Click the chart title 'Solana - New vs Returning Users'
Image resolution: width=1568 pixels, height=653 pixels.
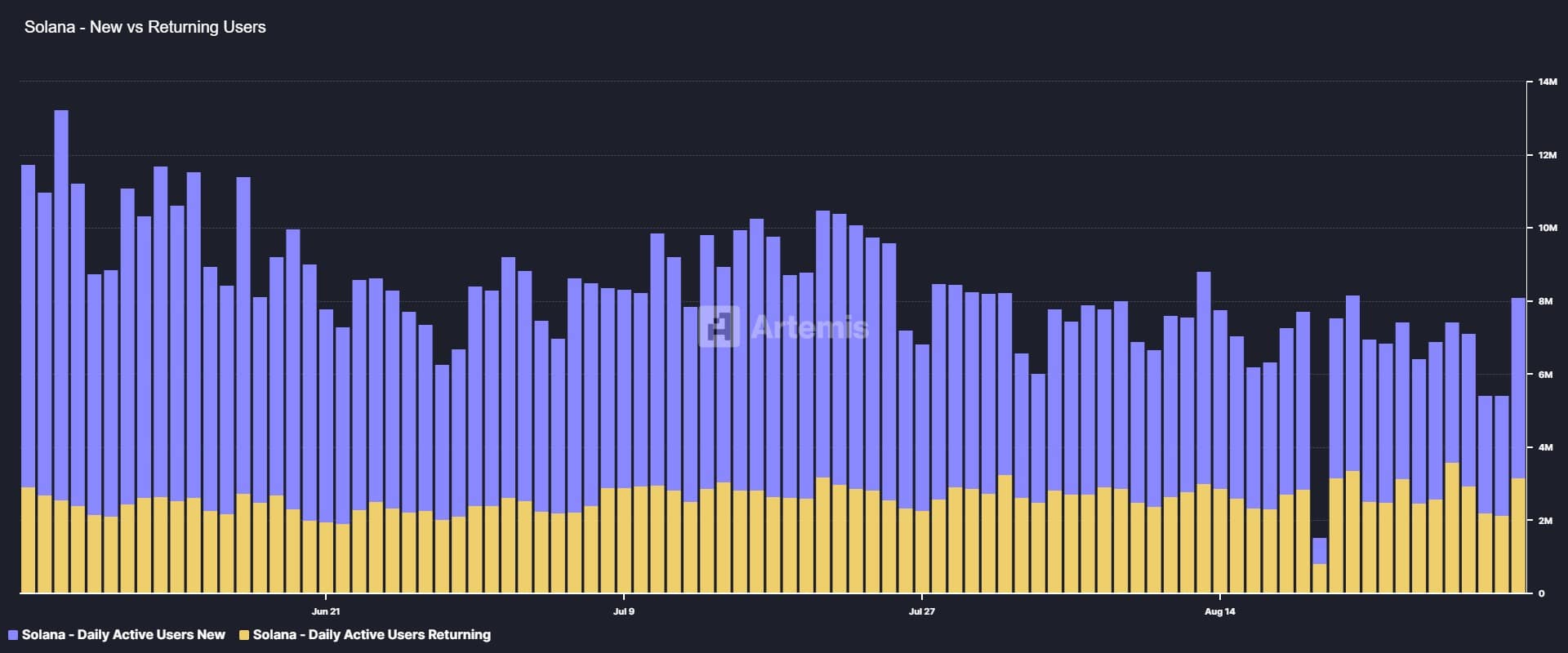145,27
